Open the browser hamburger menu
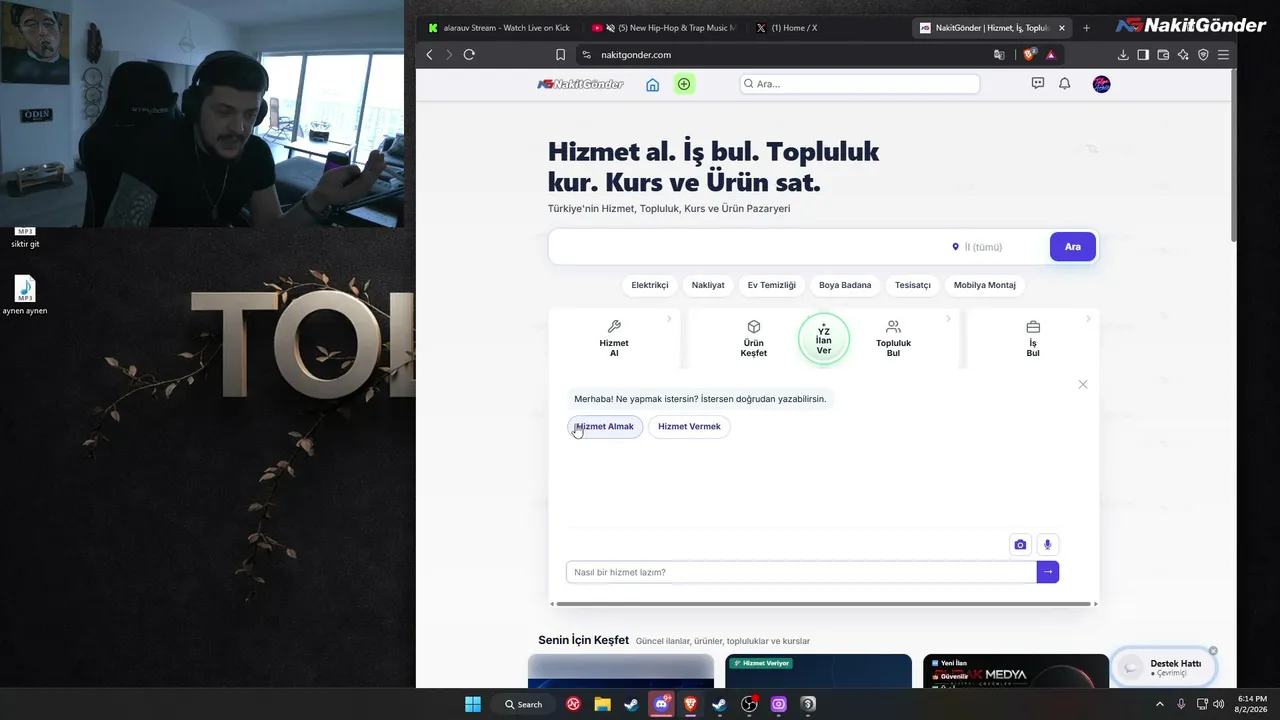Screen dimensions: 1280x720 pyautogui.click(x=1223, y=55)
